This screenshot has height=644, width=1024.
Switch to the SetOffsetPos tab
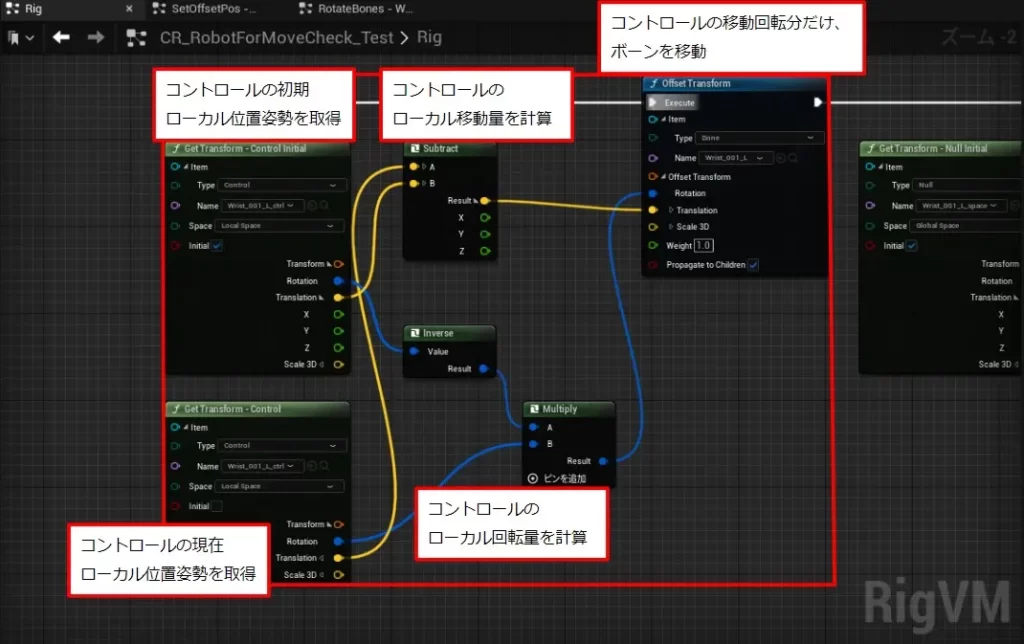click(x=203, y=10)
